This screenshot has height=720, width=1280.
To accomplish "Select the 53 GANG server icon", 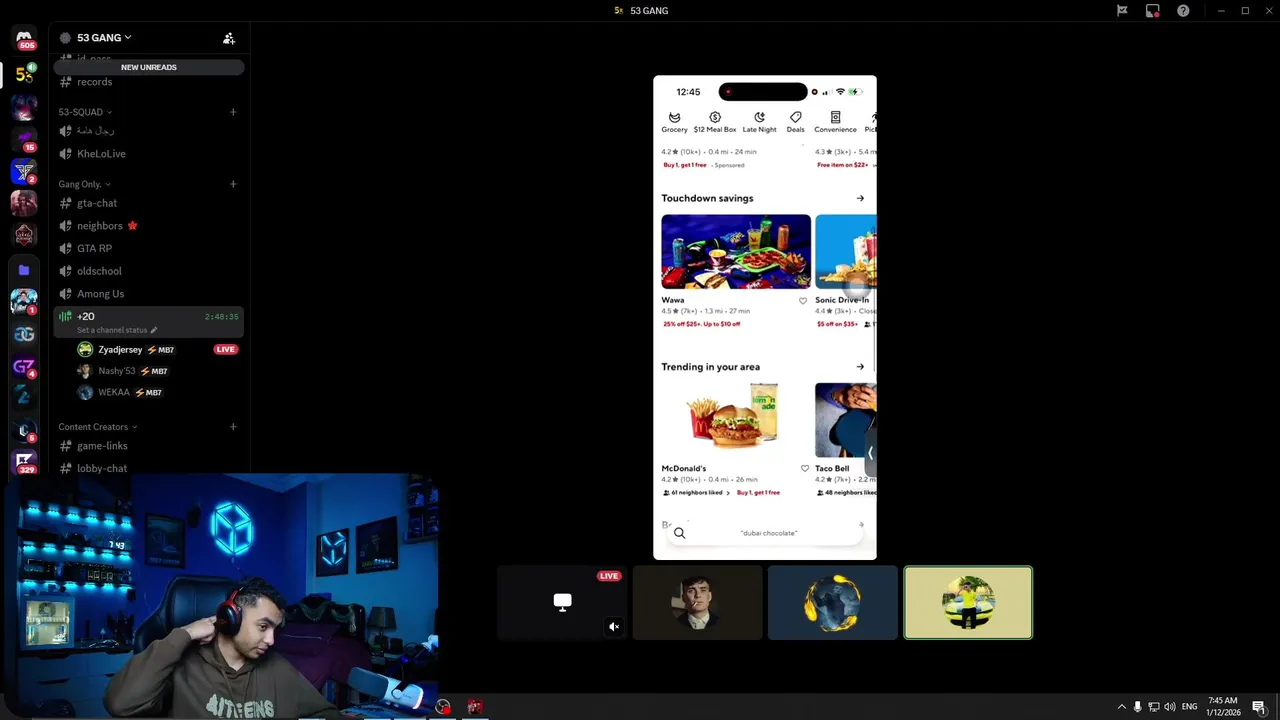I will click(24, 75).
